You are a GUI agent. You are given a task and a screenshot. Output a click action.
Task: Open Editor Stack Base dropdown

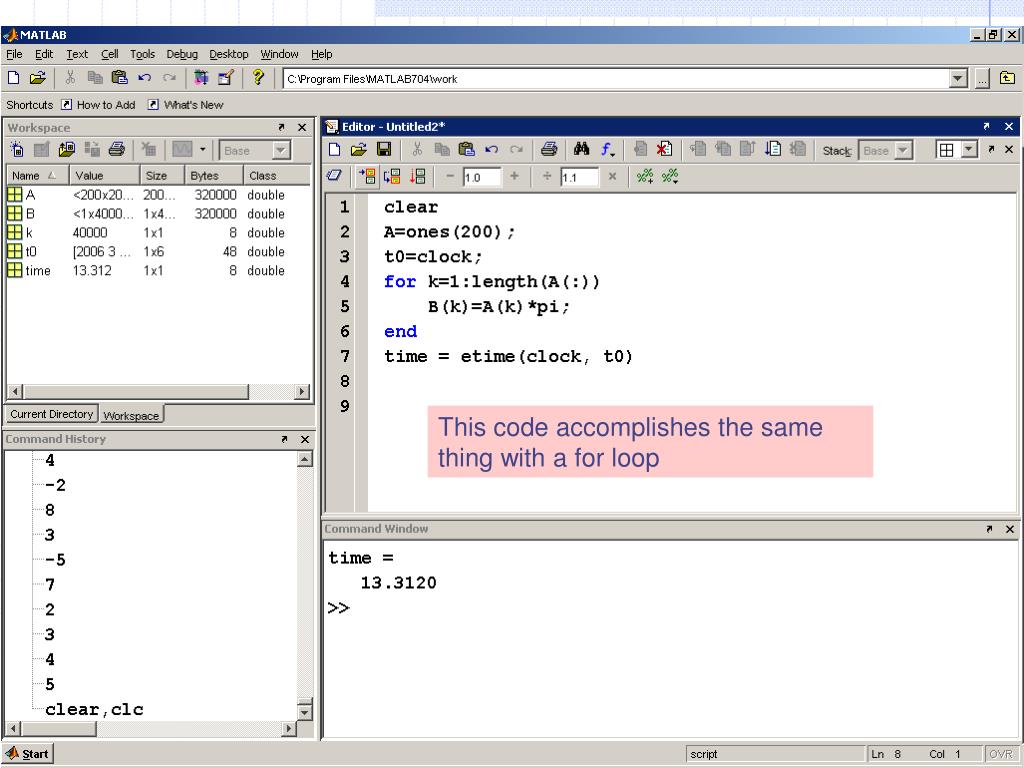(x=903, y=151)
